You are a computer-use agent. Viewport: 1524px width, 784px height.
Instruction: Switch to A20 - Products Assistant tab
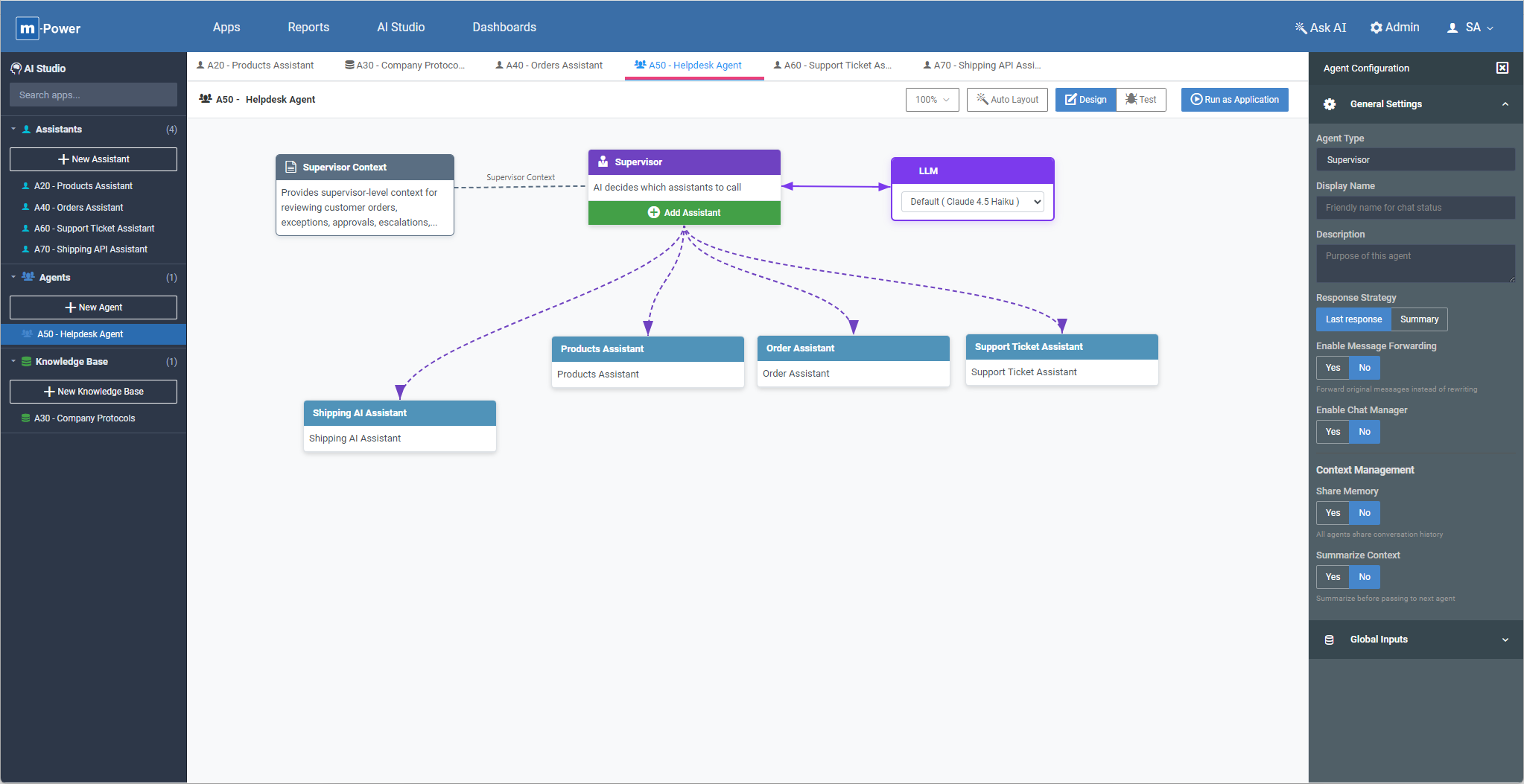255,66
